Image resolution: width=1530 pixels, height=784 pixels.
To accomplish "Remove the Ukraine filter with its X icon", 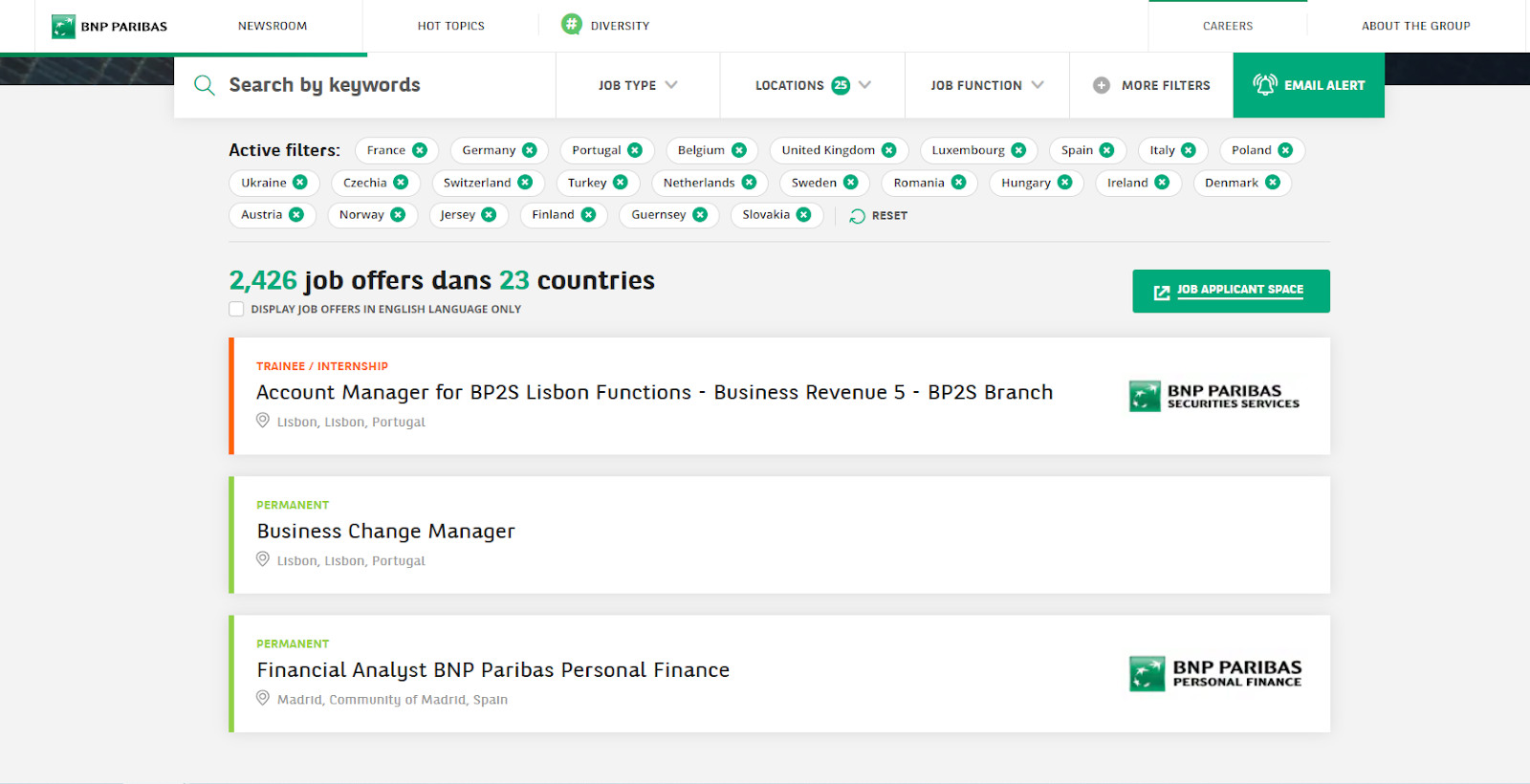I will (300, 182).
